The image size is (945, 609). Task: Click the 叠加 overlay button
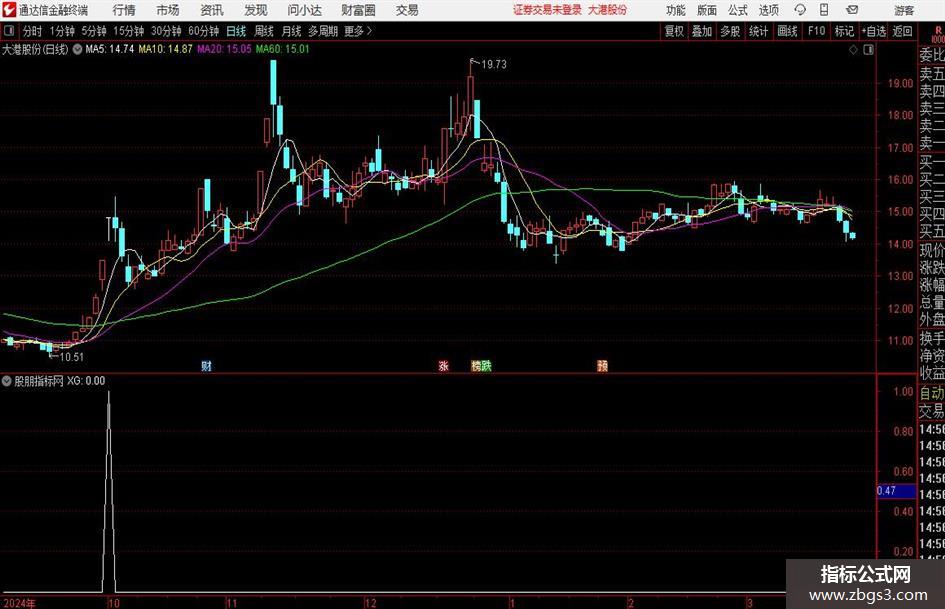tap(702, 31)
